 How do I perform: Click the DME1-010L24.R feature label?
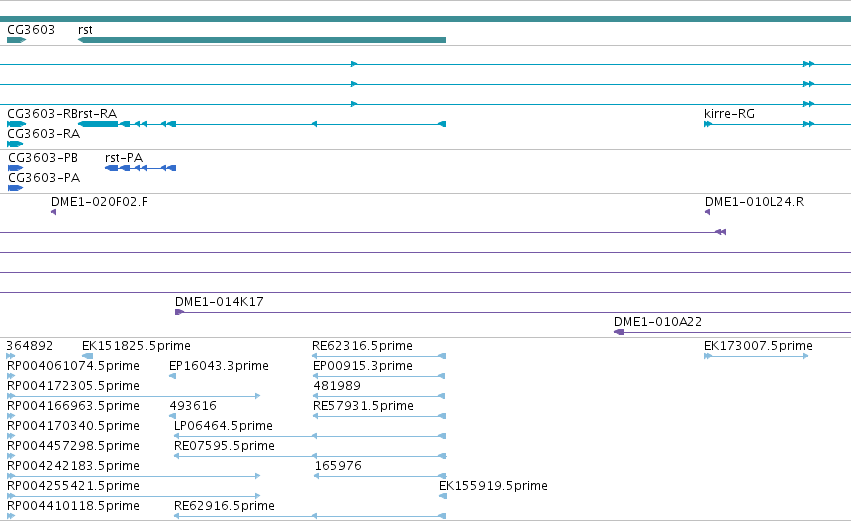(x=754, y=202)
